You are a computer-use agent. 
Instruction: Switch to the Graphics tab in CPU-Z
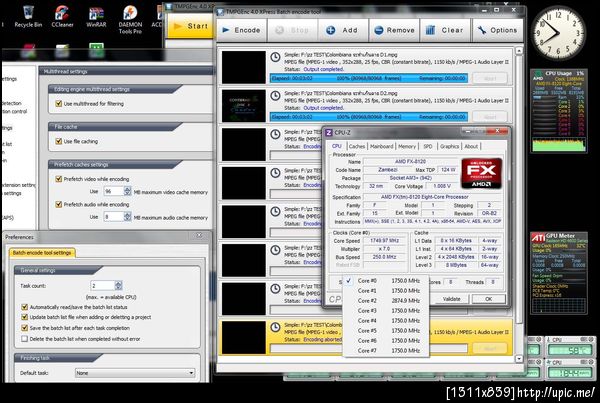coord(449,146)
